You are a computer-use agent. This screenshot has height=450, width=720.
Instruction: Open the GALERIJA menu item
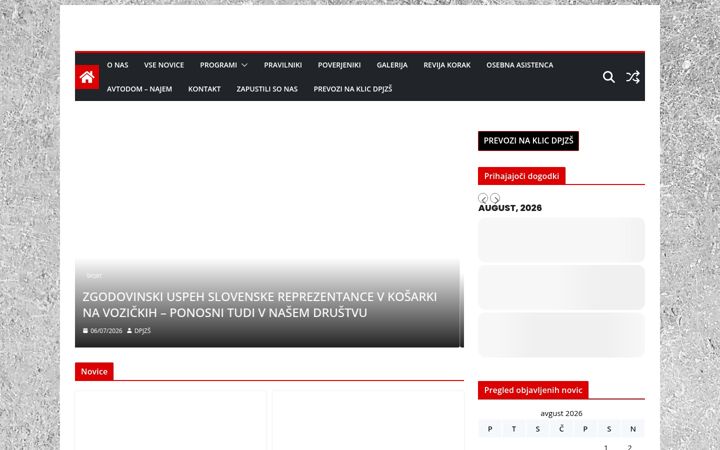click(x=392, y=65)
